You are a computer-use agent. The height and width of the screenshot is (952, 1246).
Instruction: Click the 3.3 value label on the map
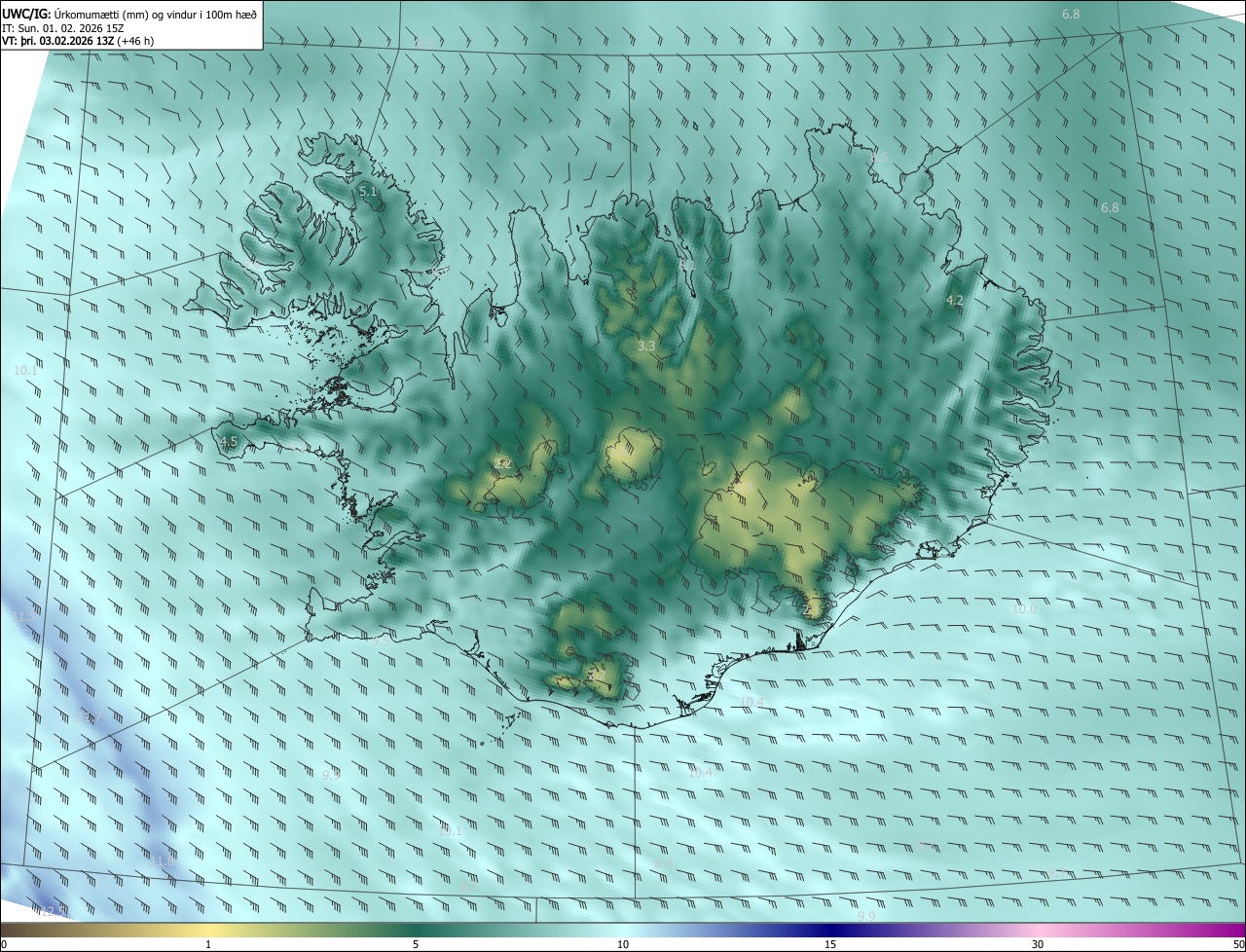click(646, 346)
